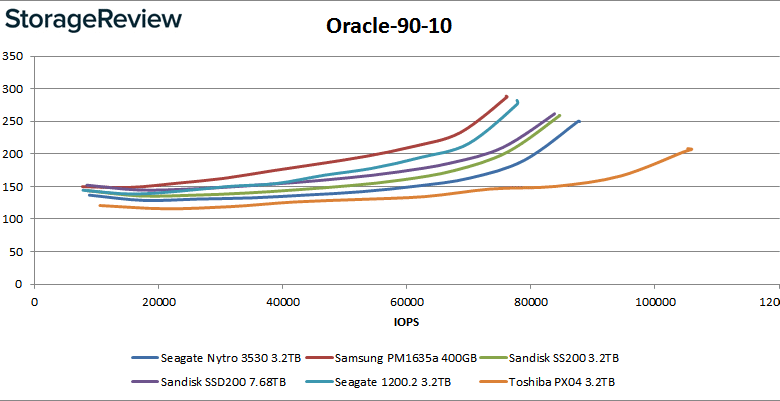Click the 60000 x-axis value
The image size is (780, 401).
(406, 301)
